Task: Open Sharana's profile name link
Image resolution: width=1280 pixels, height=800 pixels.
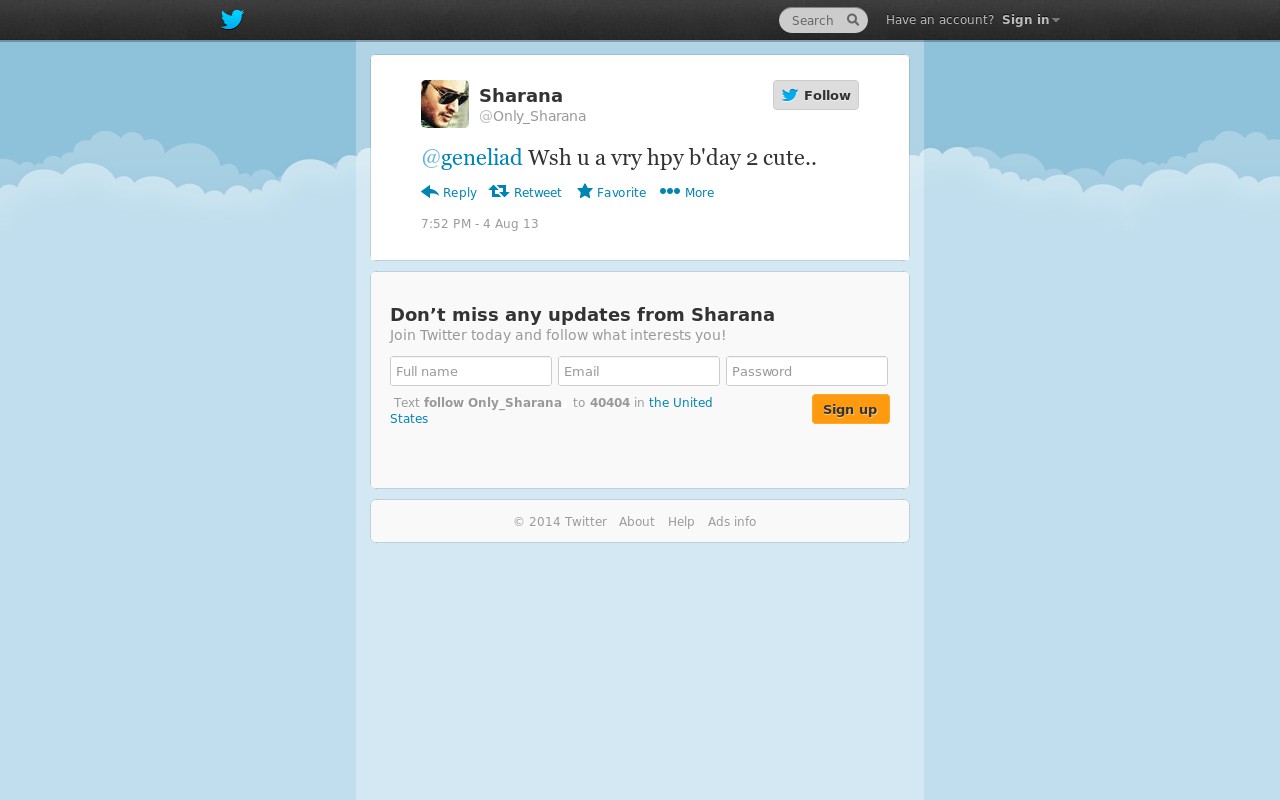Action: 521,95
